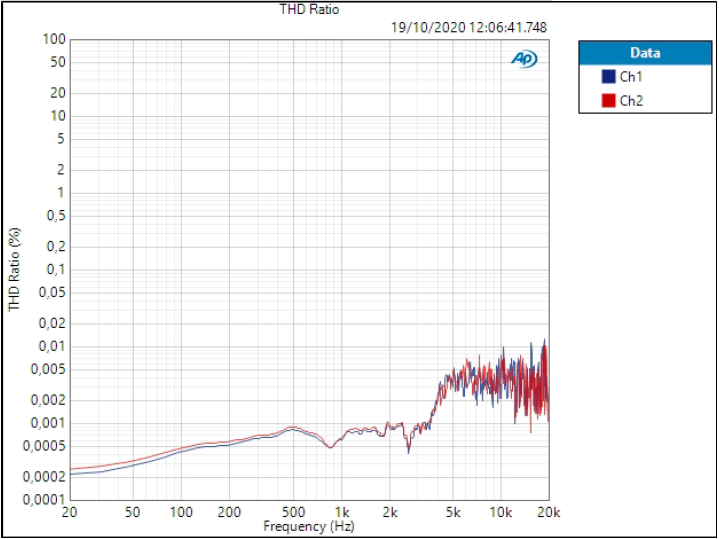The width and height of the screenshot is (719, 539).
Task: Click the 0,1 Y axis tick label
Action: (x=56, y=269)
